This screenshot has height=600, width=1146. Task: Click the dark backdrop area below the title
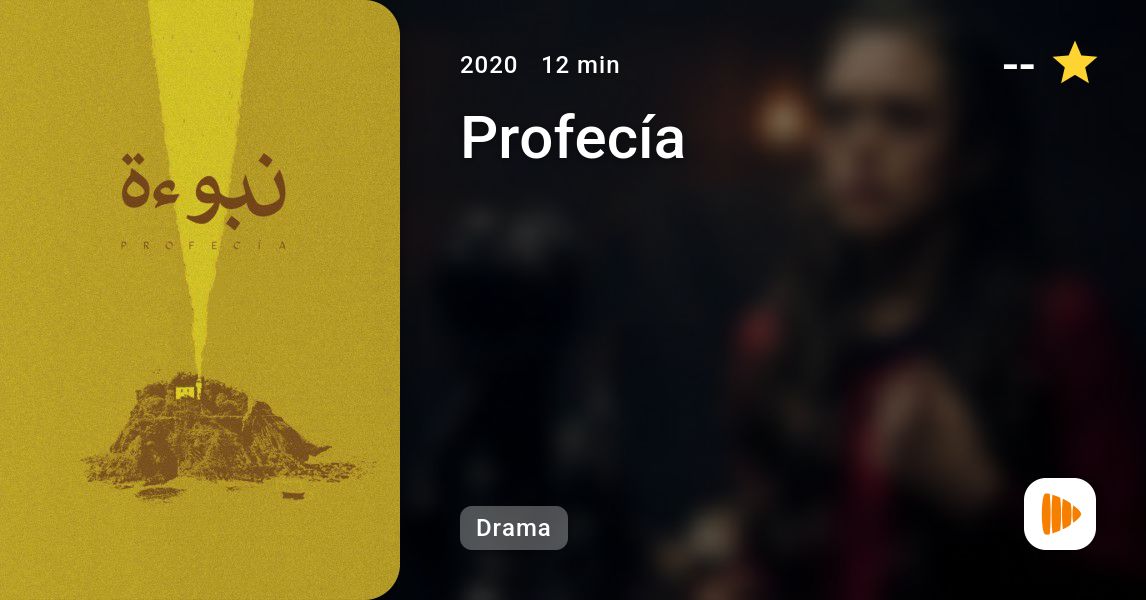pyautogui.click(x=585, y=329)
